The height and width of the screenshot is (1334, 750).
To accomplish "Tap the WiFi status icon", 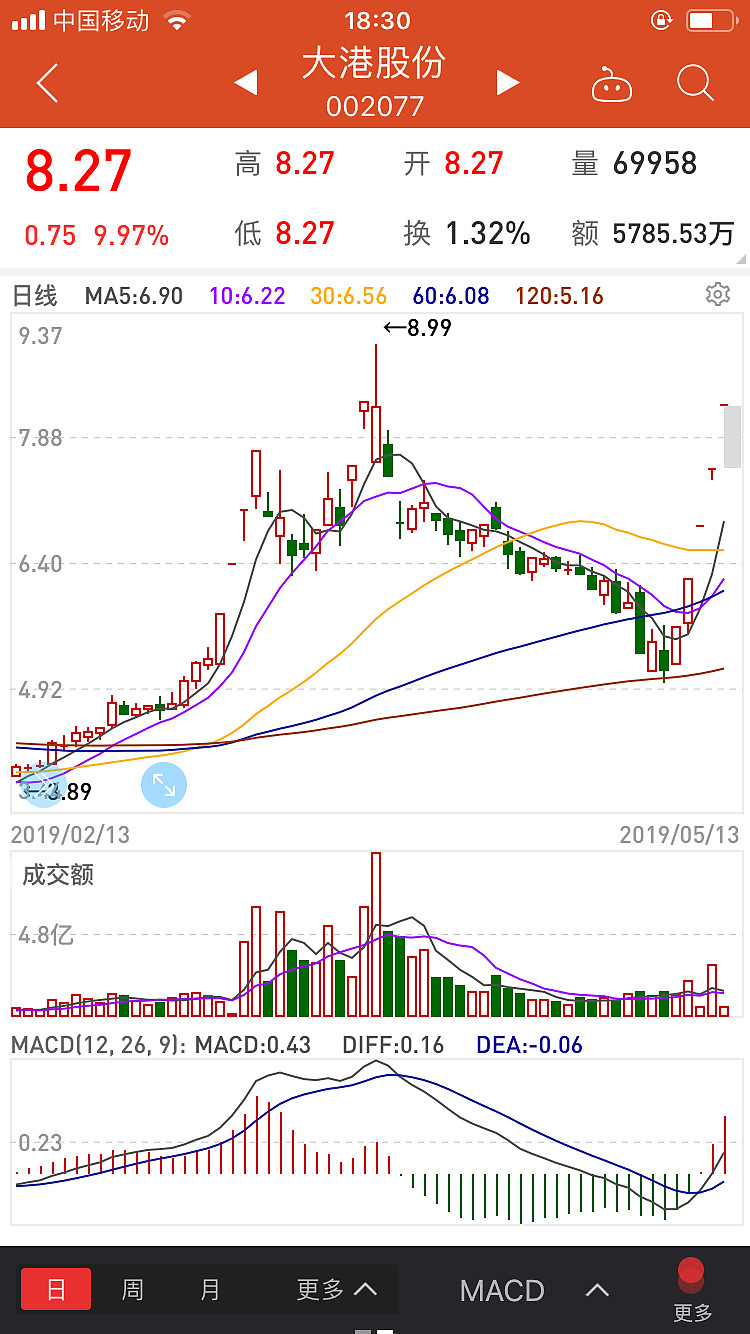I will coord(177,20).
